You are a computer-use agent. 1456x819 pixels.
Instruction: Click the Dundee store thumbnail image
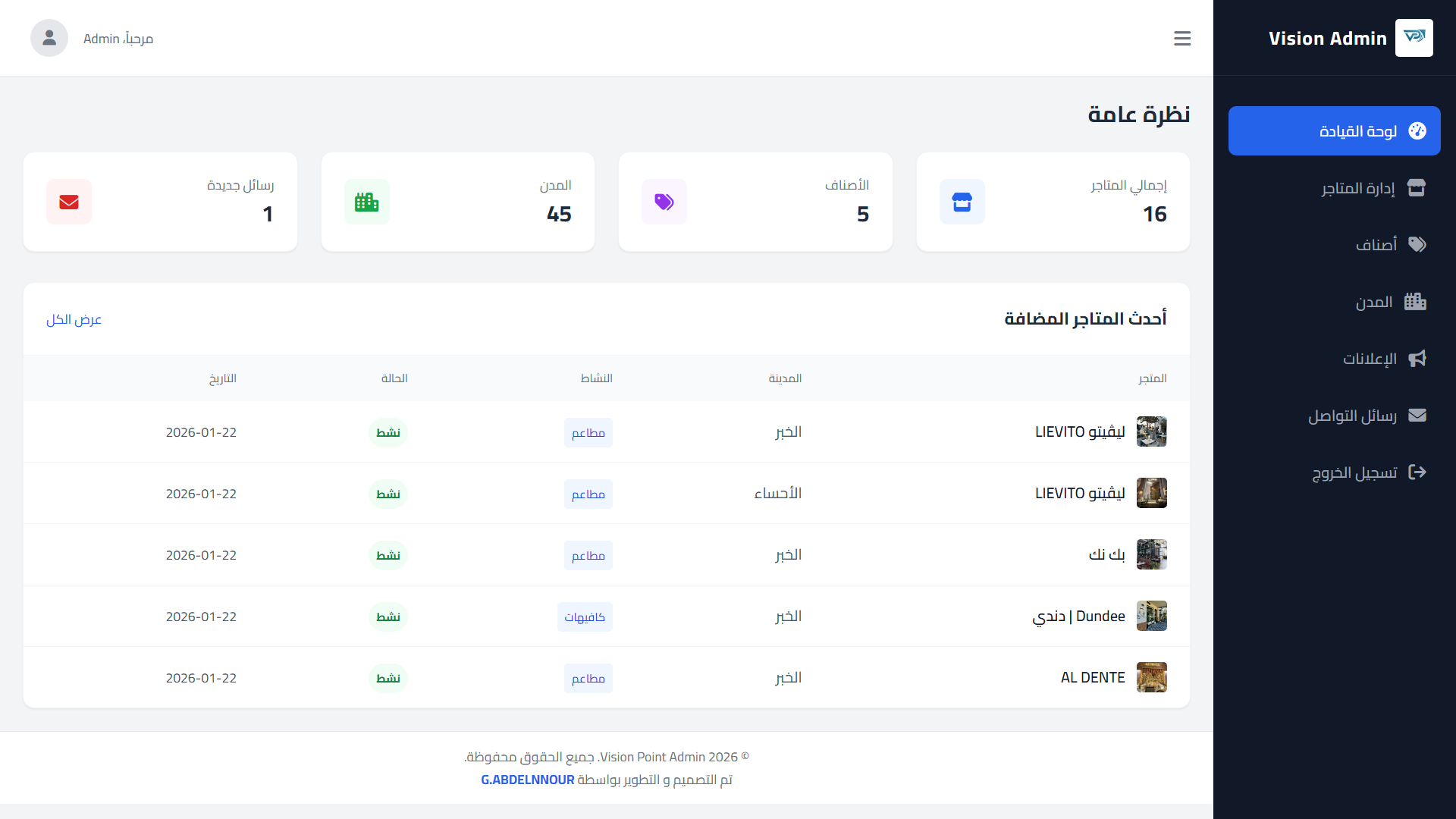(x=1151, y=616)
